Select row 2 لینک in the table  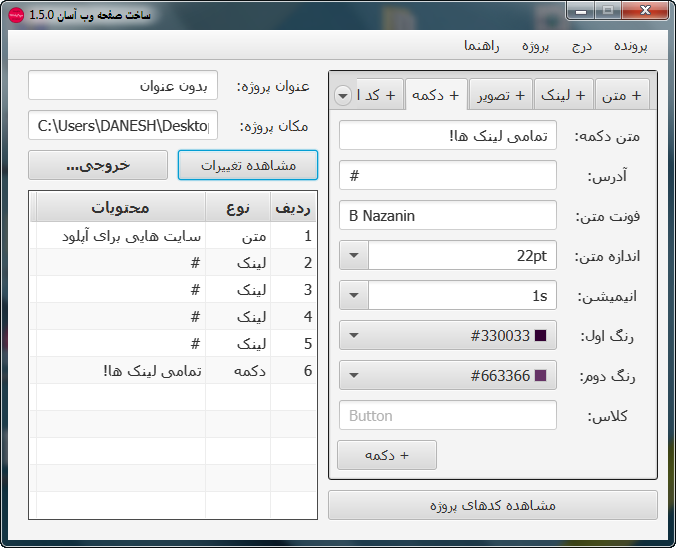point(173,263)
